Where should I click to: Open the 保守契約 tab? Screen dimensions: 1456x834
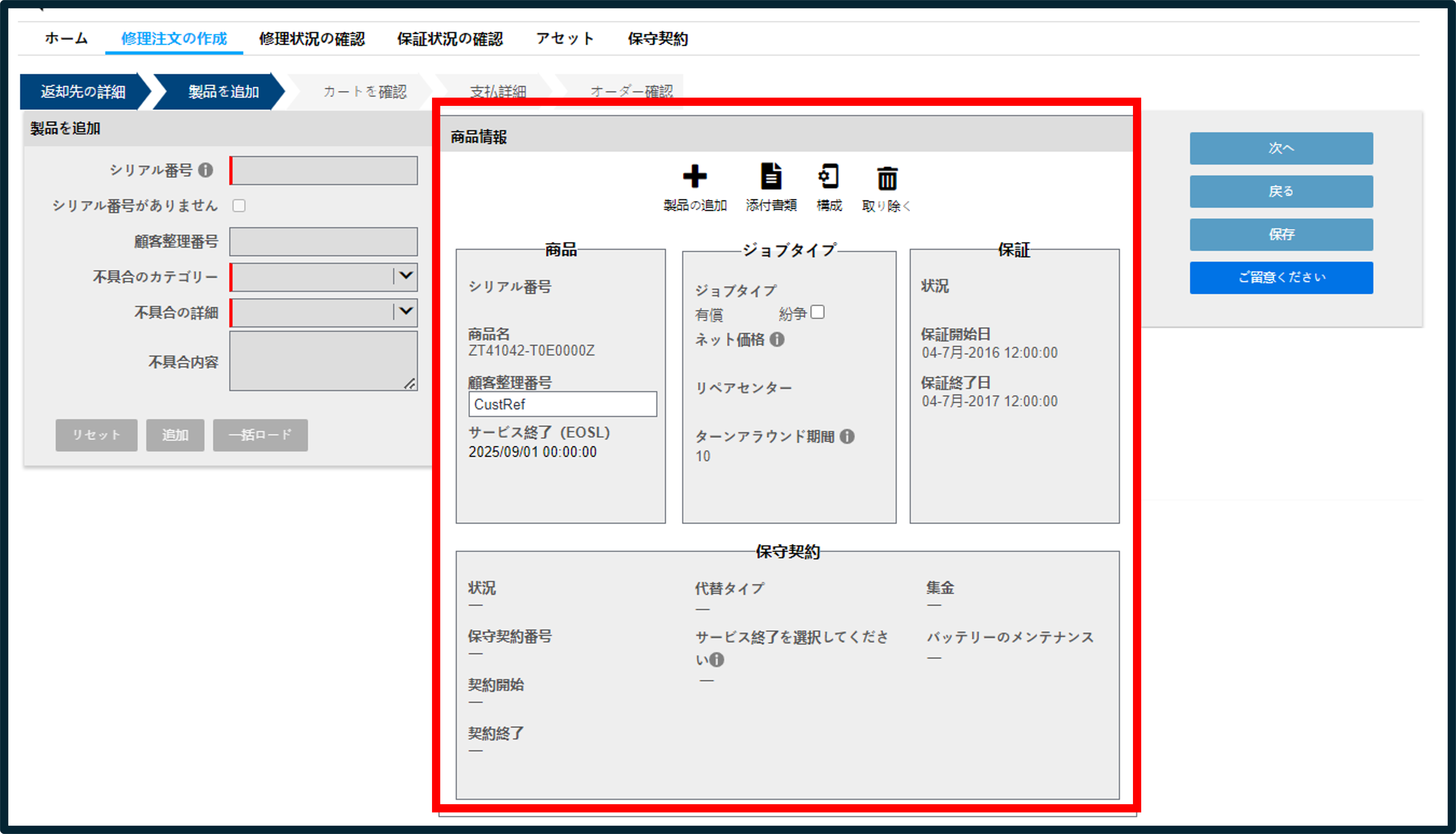pyautogui.click(x=658, y=39)
